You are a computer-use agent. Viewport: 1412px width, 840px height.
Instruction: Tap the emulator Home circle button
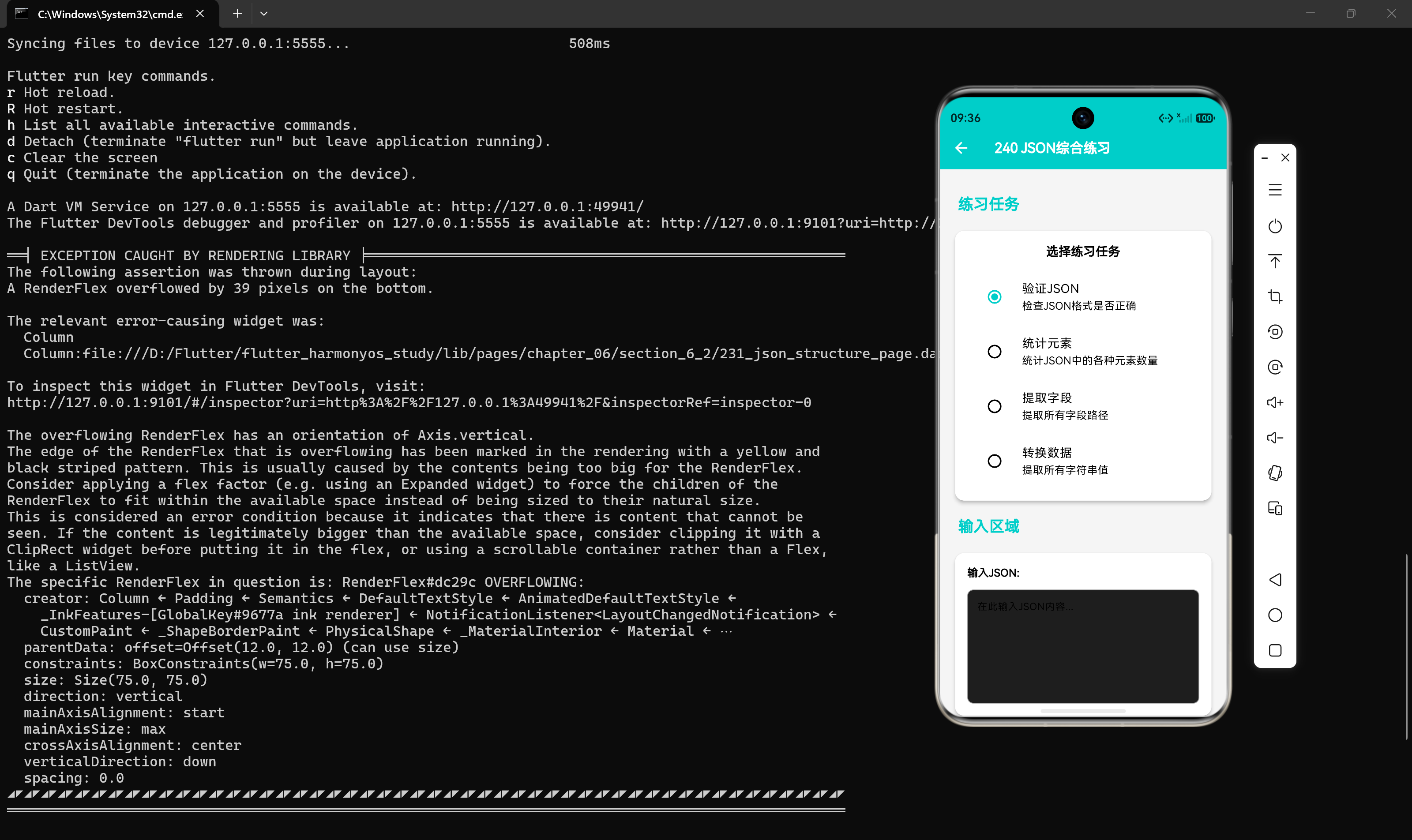pos(1274,615)
